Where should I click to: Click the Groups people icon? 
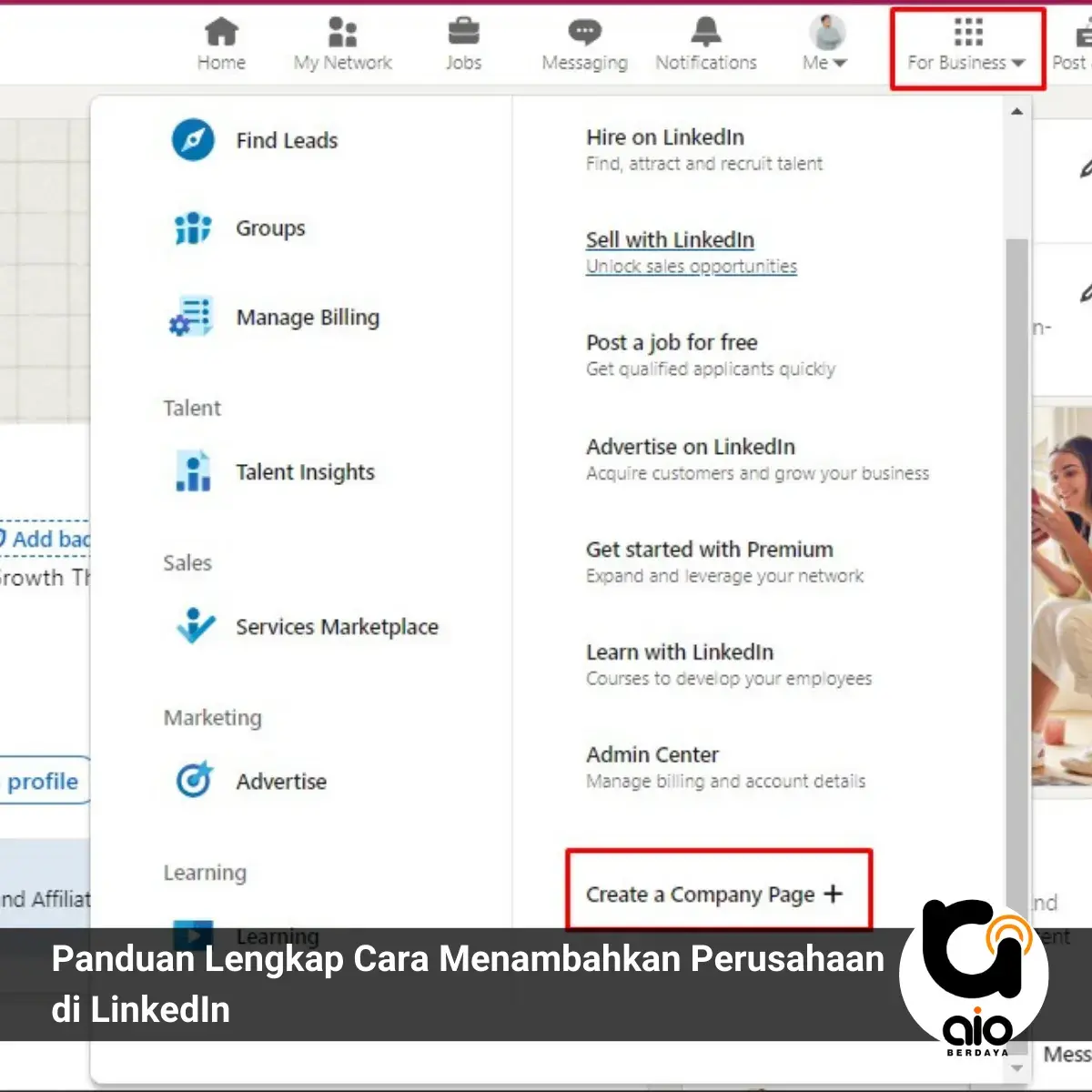coord(193,228)
